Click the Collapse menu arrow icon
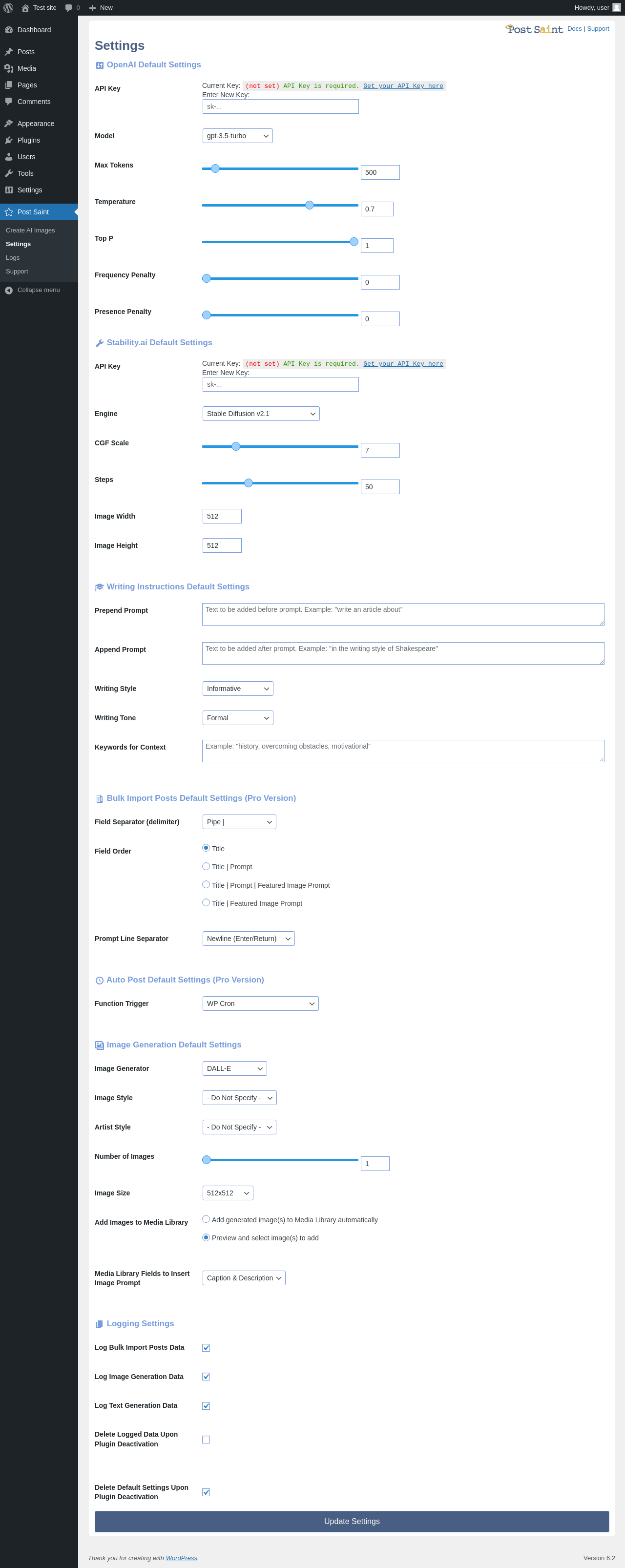625x1568 pixels. coord(8,291)
